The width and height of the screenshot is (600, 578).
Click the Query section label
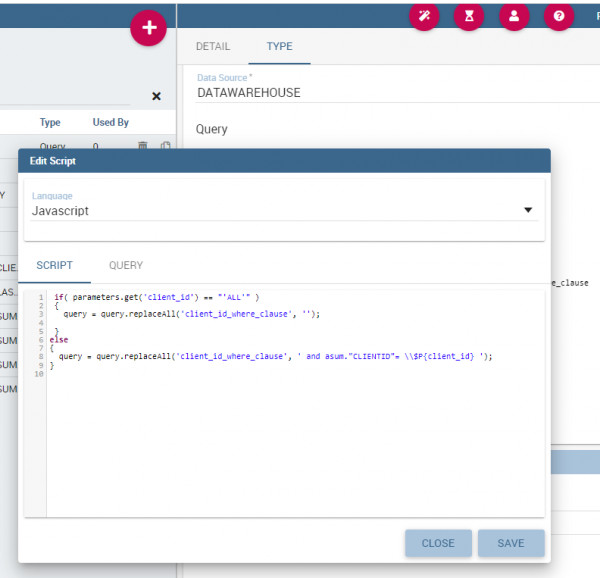(212, 129)
